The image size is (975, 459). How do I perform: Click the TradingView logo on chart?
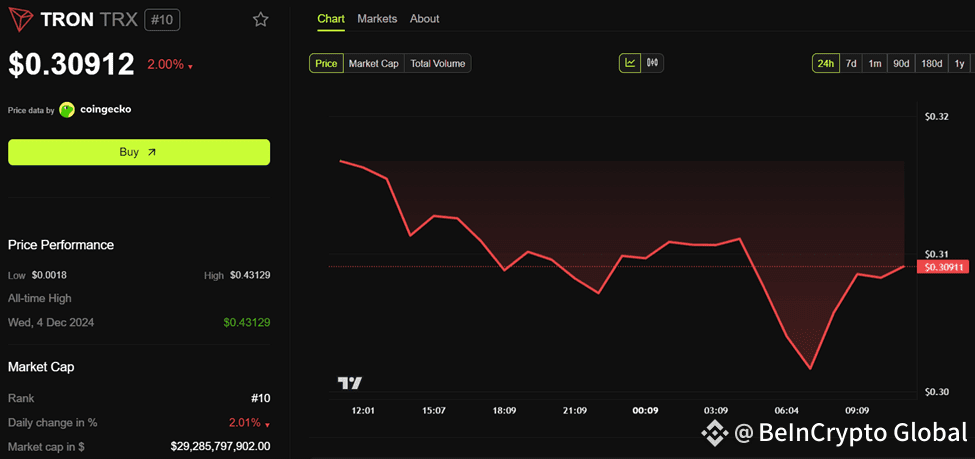(349, 382)
